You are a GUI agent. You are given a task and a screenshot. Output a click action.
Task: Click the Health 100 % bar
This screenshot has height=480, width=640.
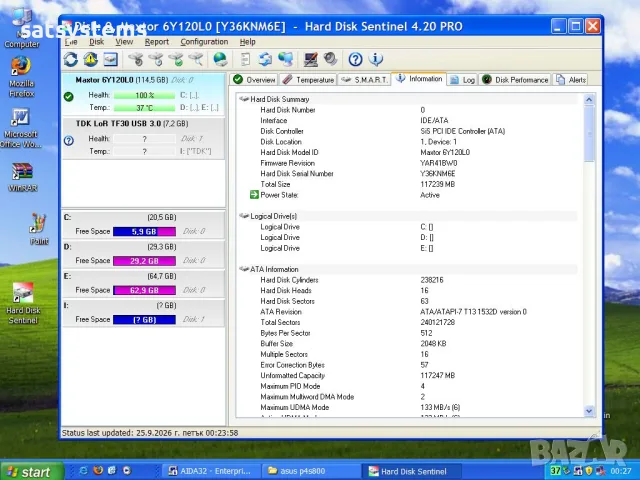click(x=144, y=95)
